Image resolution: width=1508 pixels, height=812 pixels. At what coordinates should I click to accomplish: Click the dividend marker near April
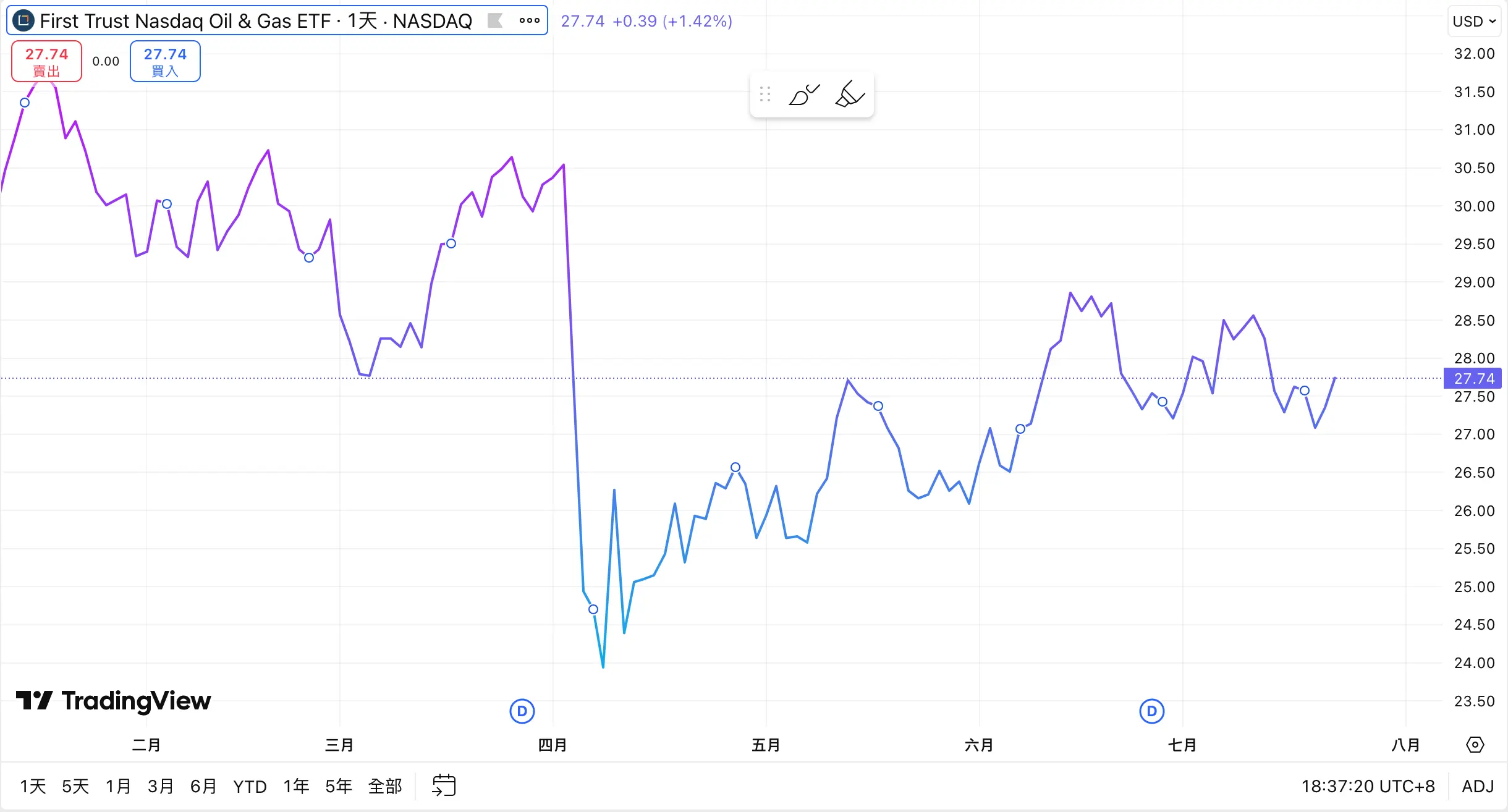[x=522, y=711]
